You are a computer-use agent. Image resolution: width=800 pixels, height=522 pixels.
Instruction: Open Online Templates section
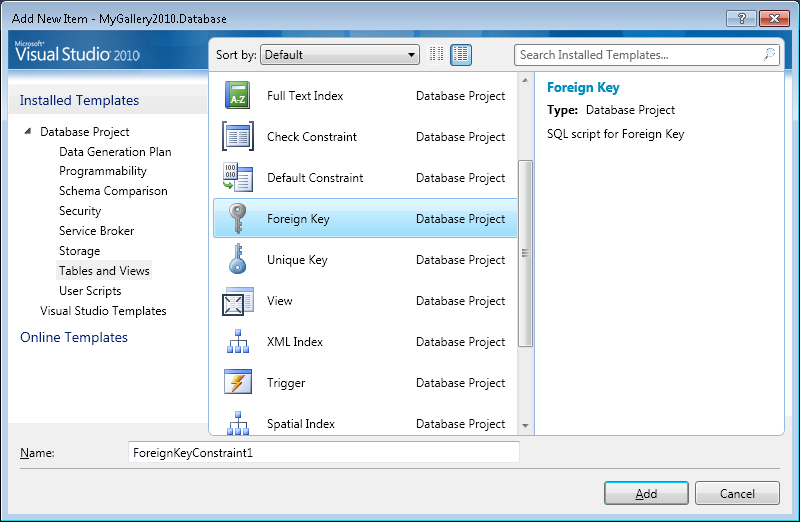coord(74,337)
